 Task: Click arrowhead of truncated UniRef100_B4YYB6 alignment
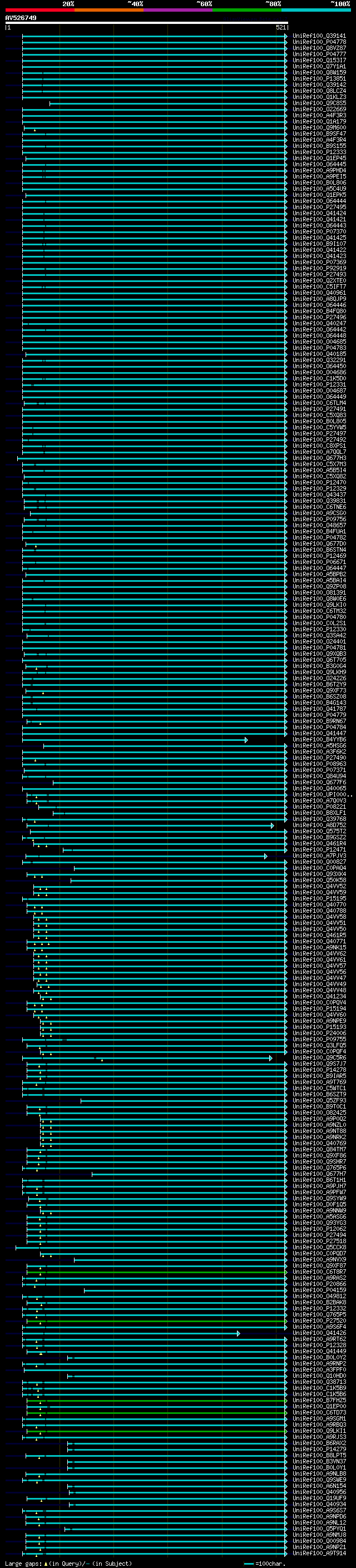click(x=246, y=740)
